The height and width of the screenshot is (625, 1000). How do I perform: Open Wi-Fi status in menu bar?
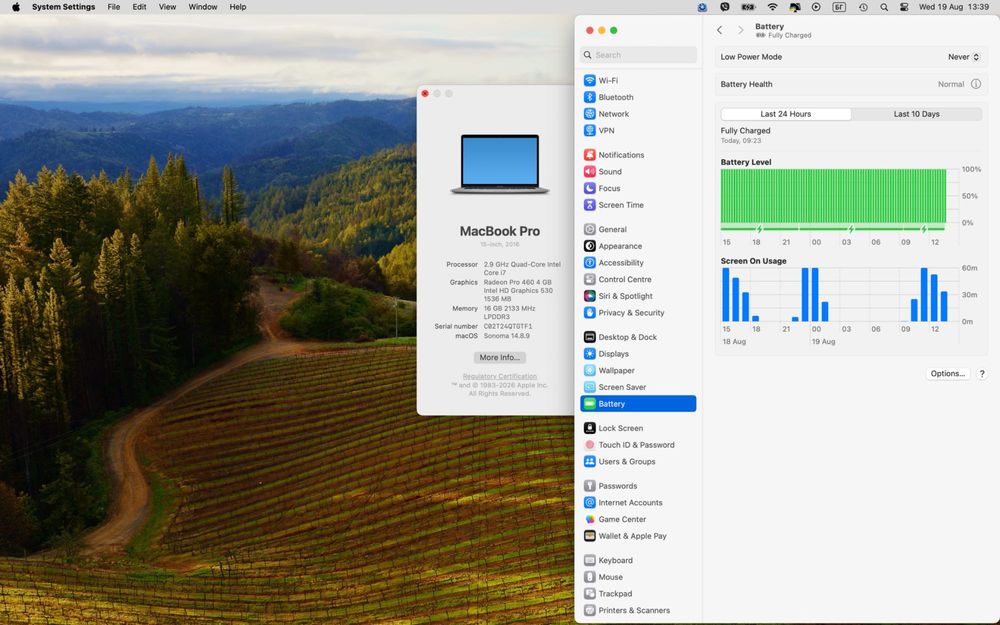(x=772, y=7)
